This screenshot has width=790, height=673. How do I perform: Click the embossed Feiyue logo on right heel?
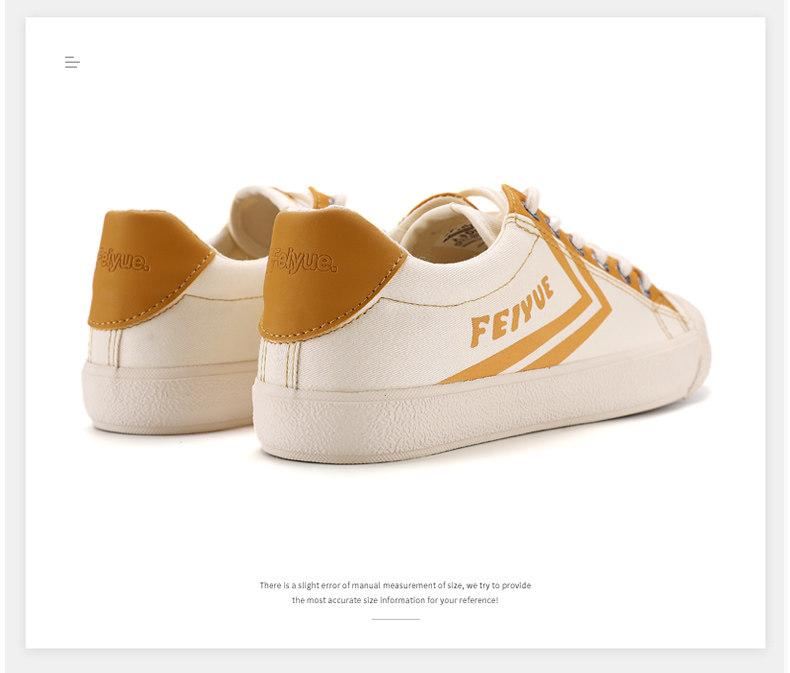coord(302,260)
